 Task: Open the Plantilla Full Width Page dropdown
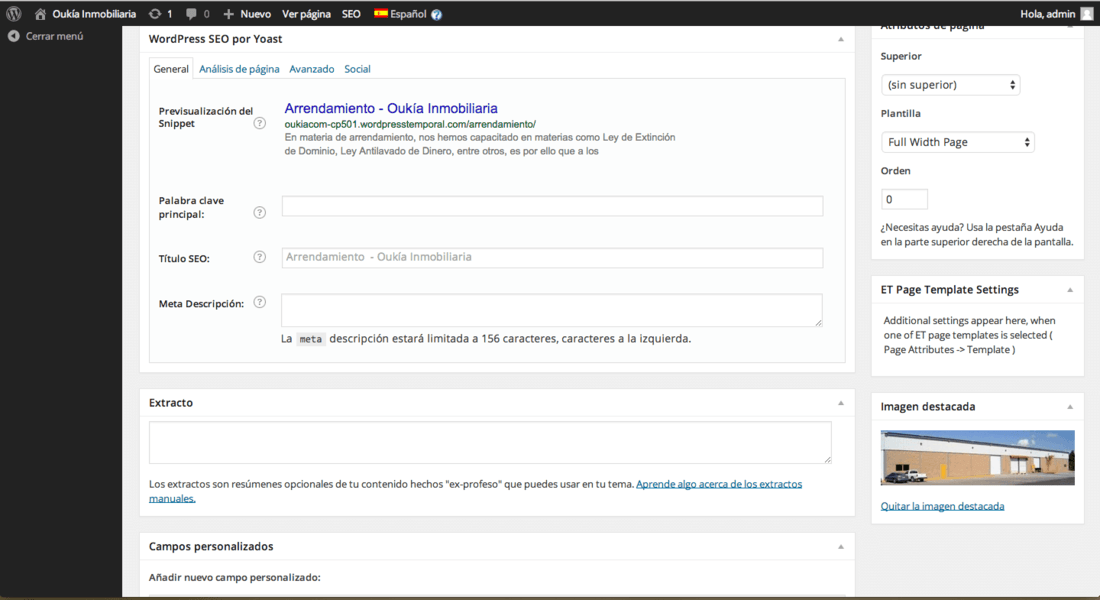click(x=958, y=142)
